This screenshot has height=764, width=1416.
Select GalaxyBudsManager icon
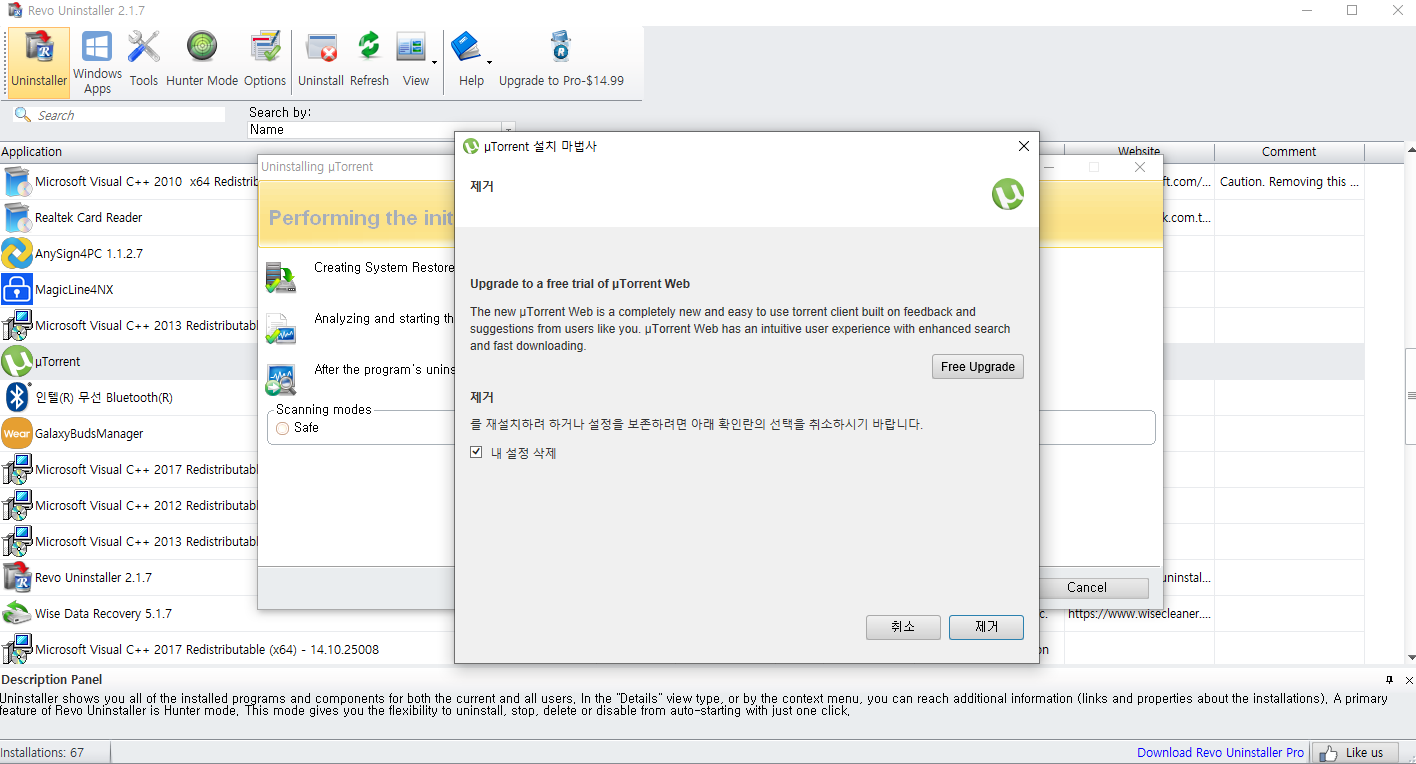tap(17, 433)
